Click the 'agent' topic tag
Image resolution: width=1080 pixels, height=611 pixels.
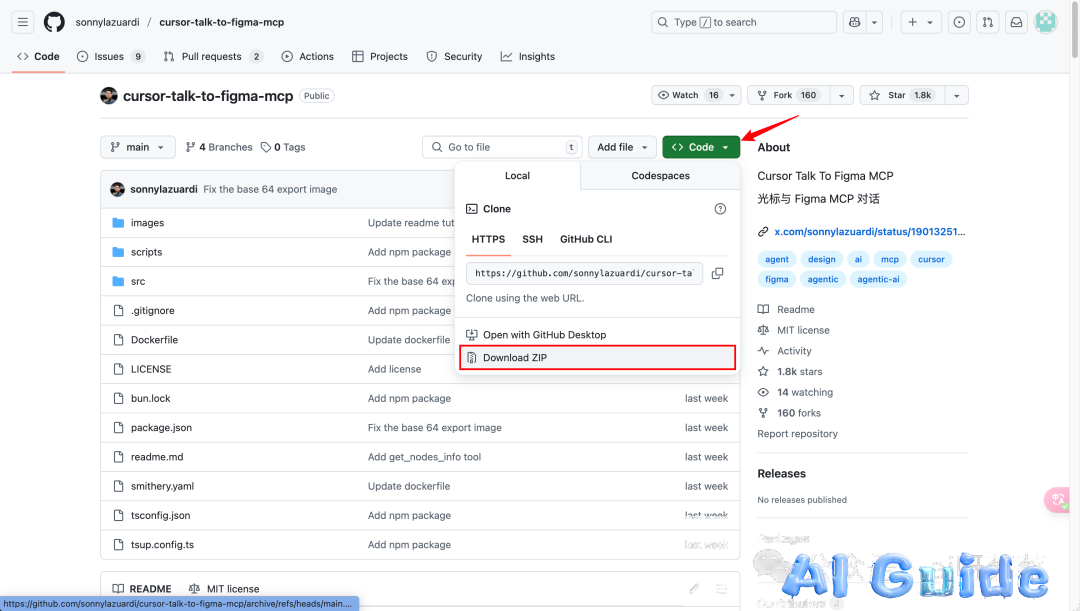click(x=777, y=259)
